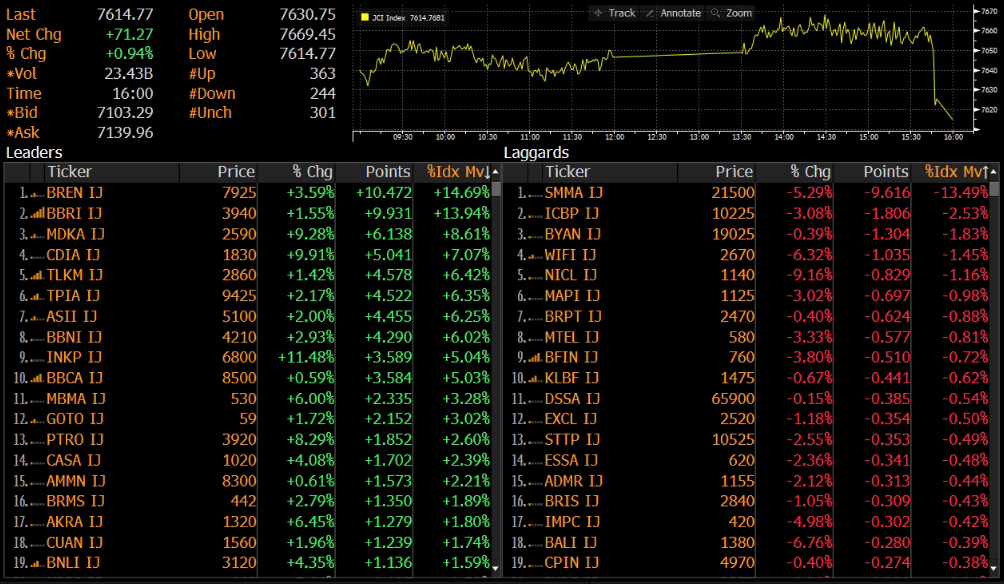The image size is (1004, 584).
Task: Click the Laggards table scroll-up arrow
Action: click(994, 172)
